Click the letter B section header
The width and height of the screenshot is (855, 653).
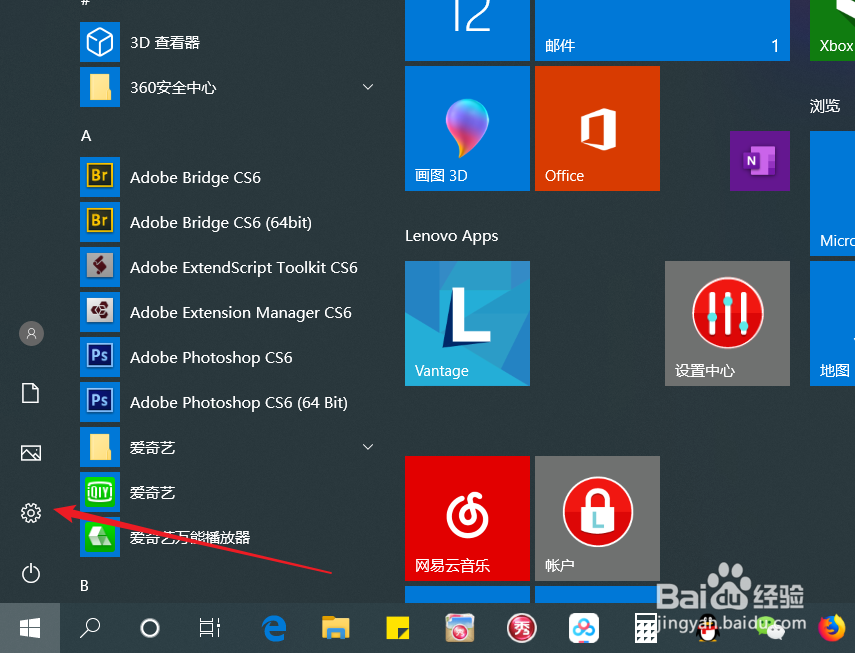[x=85, y=585]
